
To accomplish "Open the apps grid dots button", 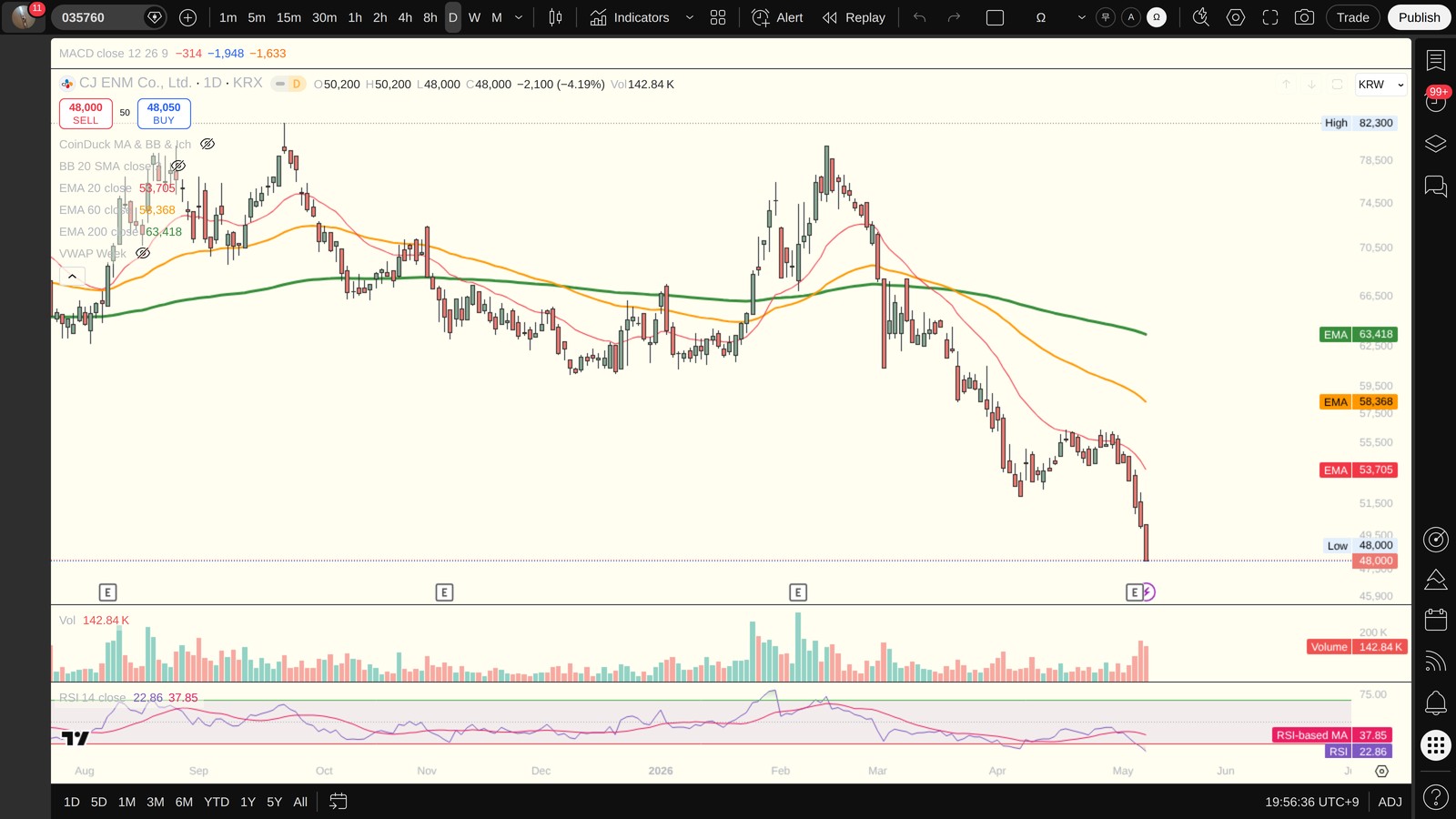I will point(1436,745).
